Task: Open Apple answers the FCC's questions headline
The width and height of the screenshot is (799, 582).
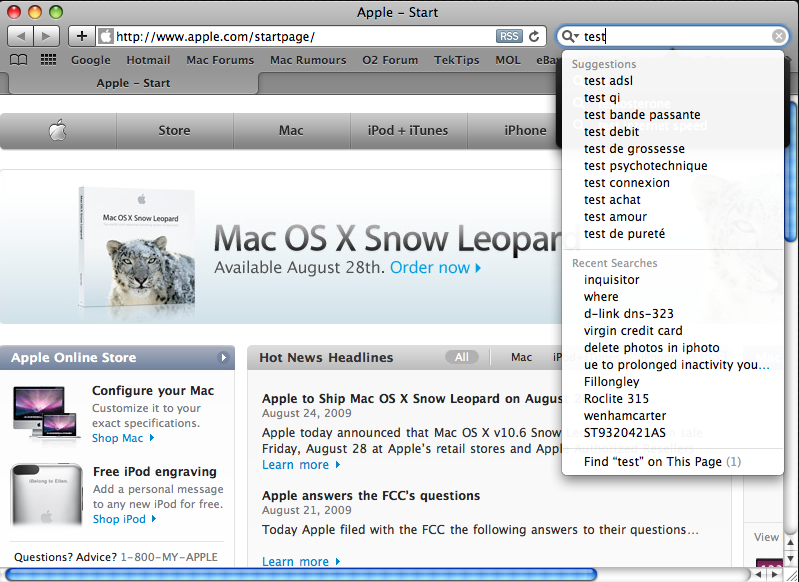Action: (371, 495)
